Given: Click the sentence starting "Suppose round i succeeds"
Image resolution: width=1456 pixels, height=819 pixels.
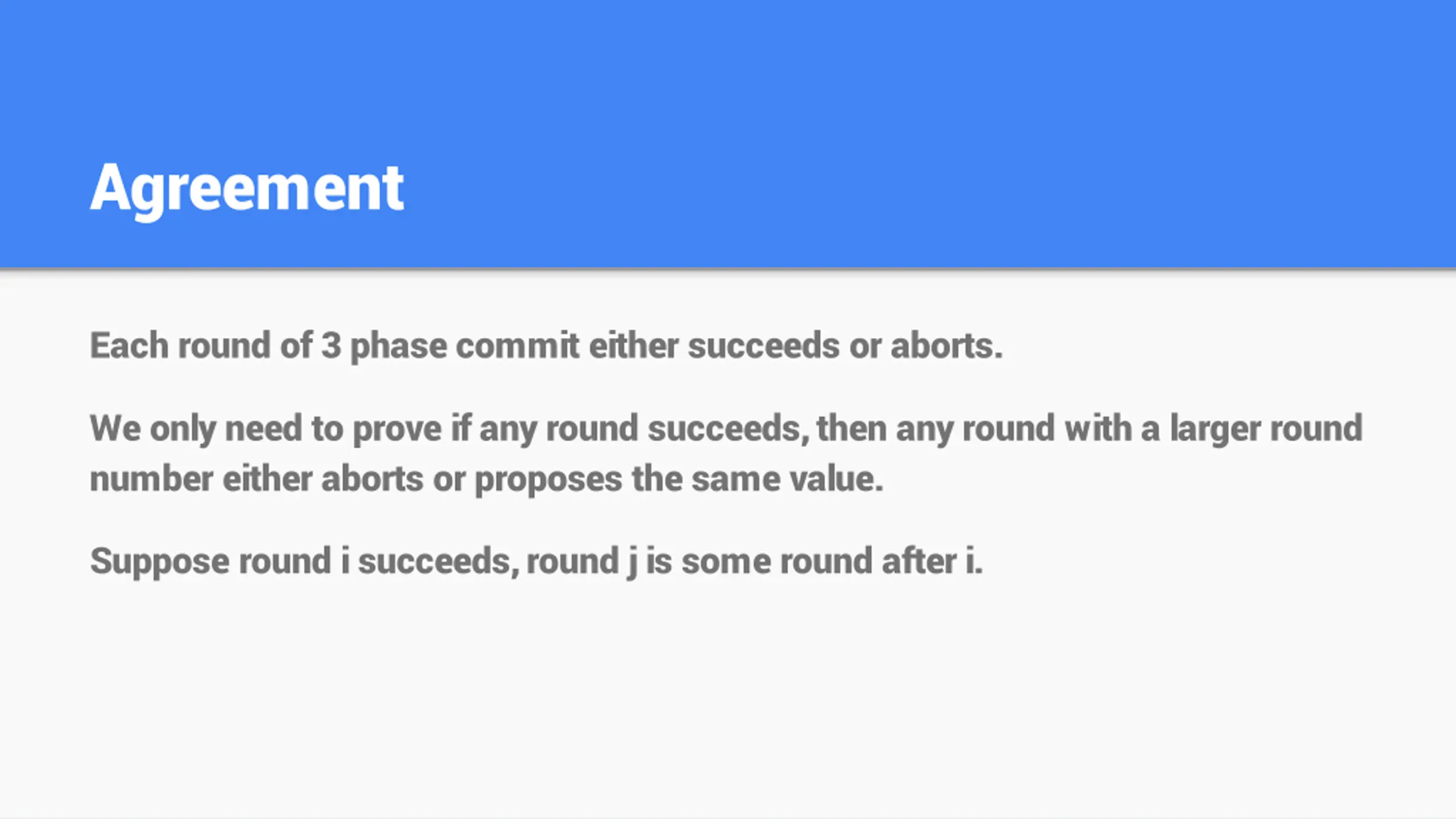Looking at the screenshot, I should (x=536, y=562).
